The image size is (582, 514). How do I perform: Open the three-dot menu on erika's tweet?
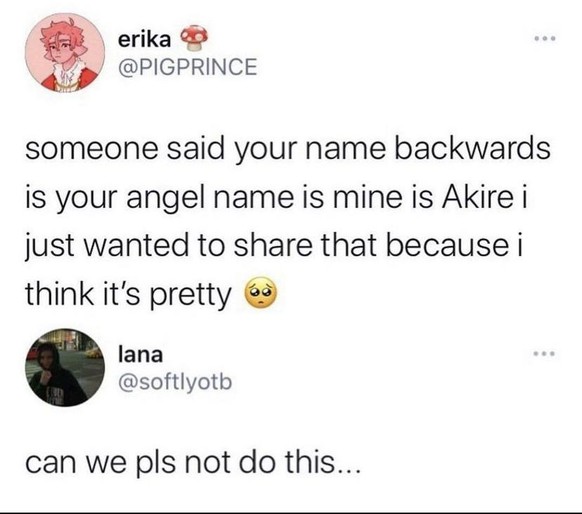click(x=545, y=38)
